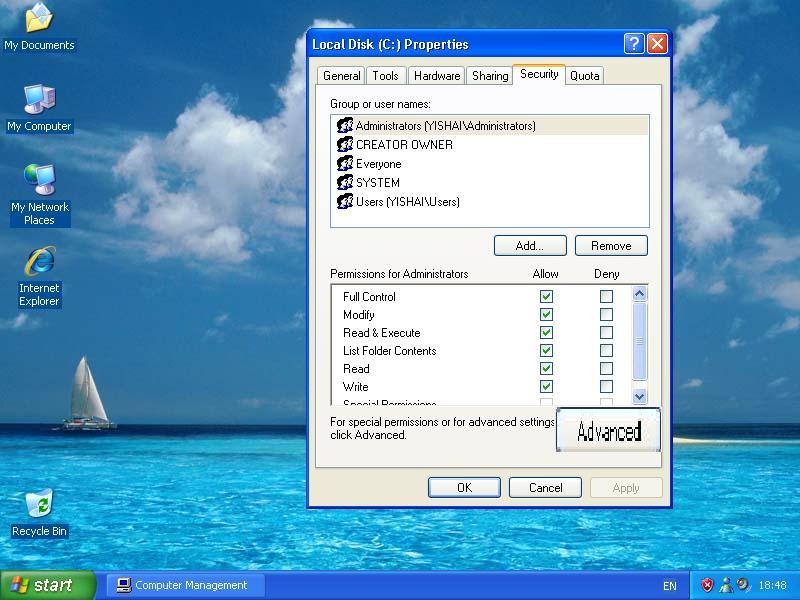Open the Start menu
Screen dimensions: 800x600
click(48, 585)
